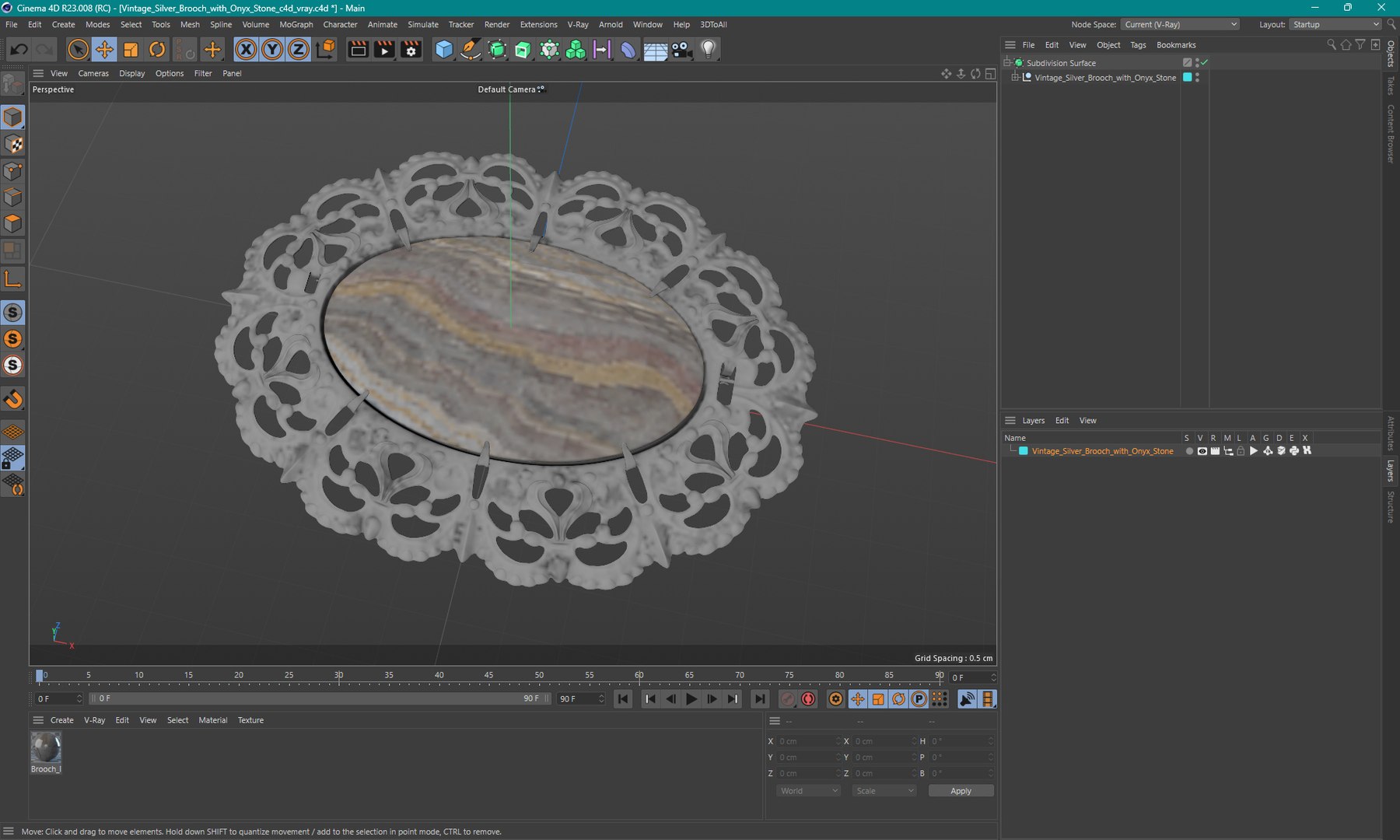Viewport: 1400px width, 840px height.
Task: Select the Rotate tool
Action: [x=157, y=50]
